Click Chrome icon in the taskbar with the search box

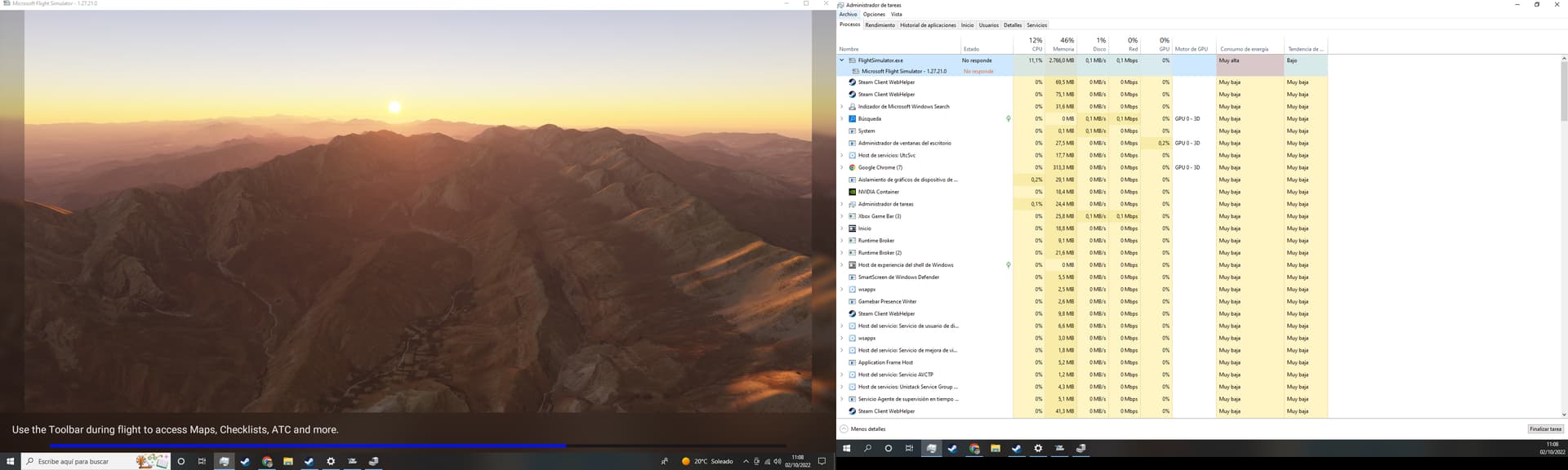coord(267,461)
